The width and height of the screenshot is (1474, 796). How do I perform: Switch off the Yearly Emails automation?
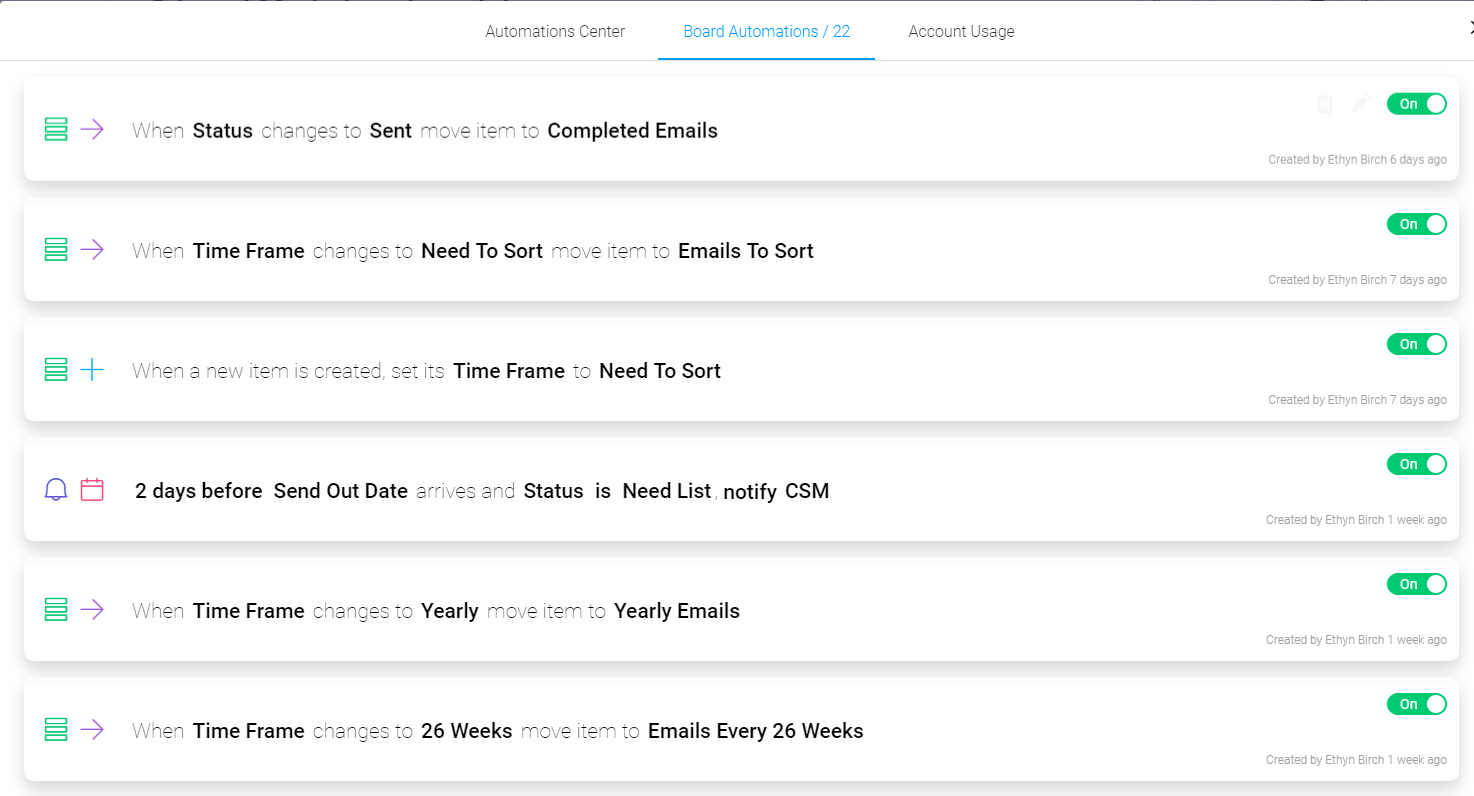(1416, 584)
